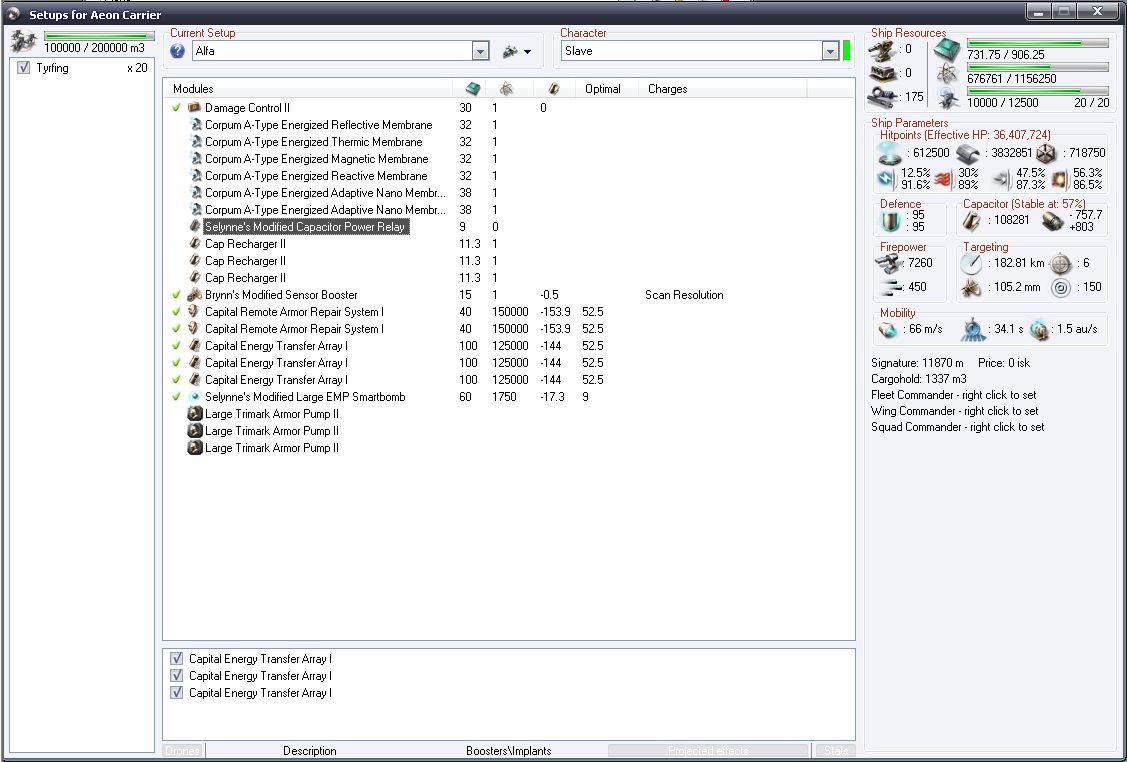1127x762 pixels.
Task: Click the drone bandwidth icon beside 10000 / 12500
Action: coord(947,97)
